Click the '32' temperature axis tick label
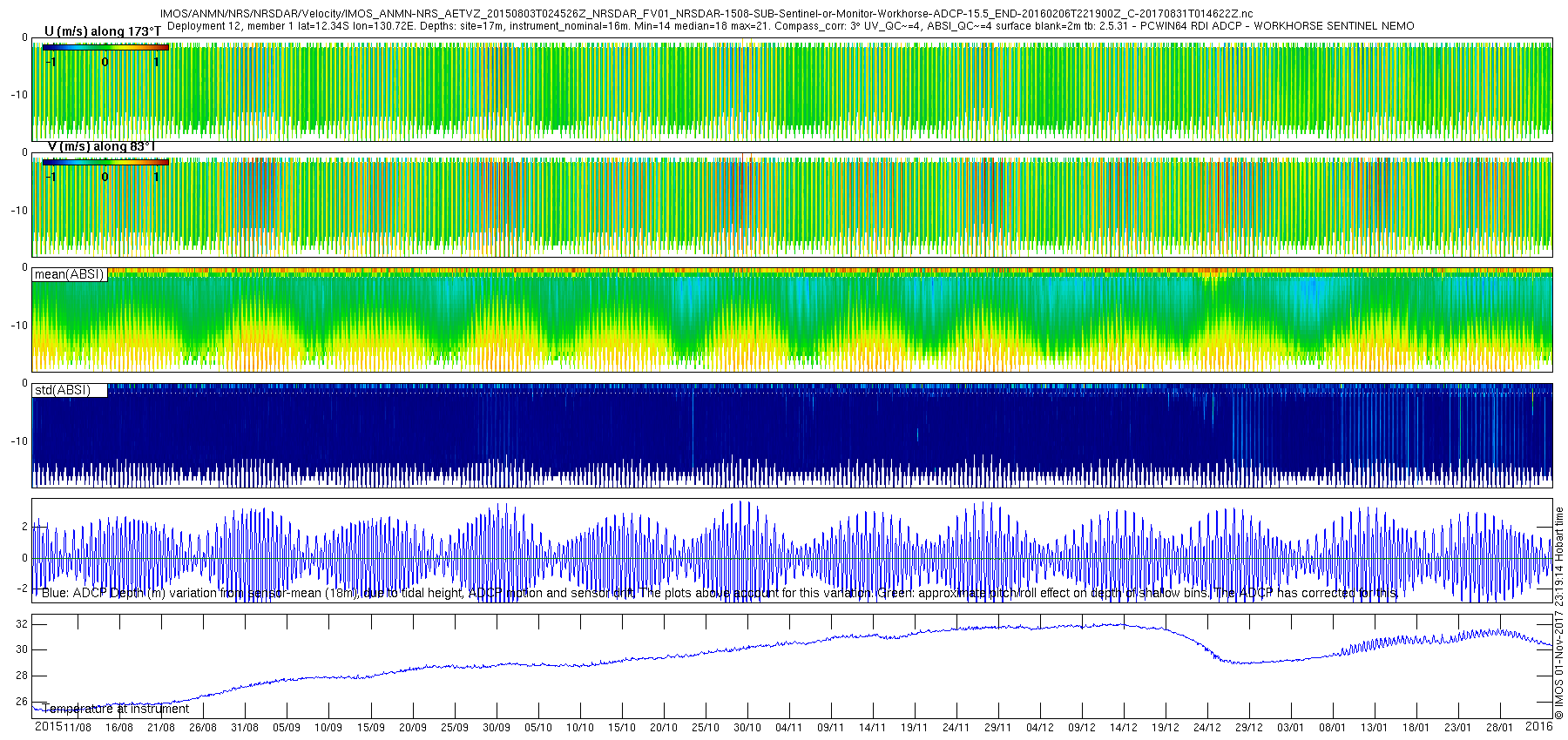 coord(22,624)
